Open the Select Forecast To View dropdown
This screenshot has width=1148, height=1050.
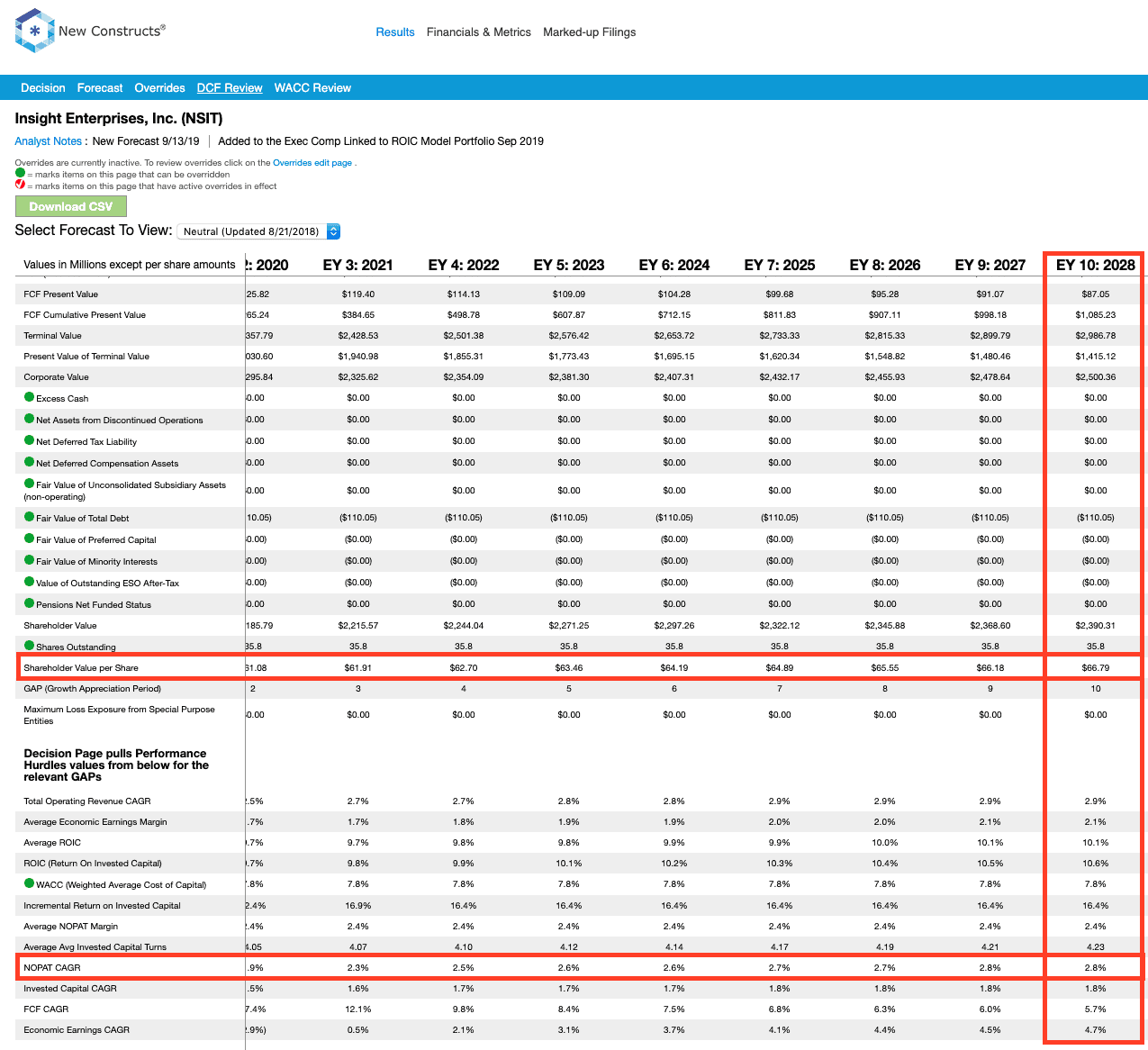pos(258,231)
